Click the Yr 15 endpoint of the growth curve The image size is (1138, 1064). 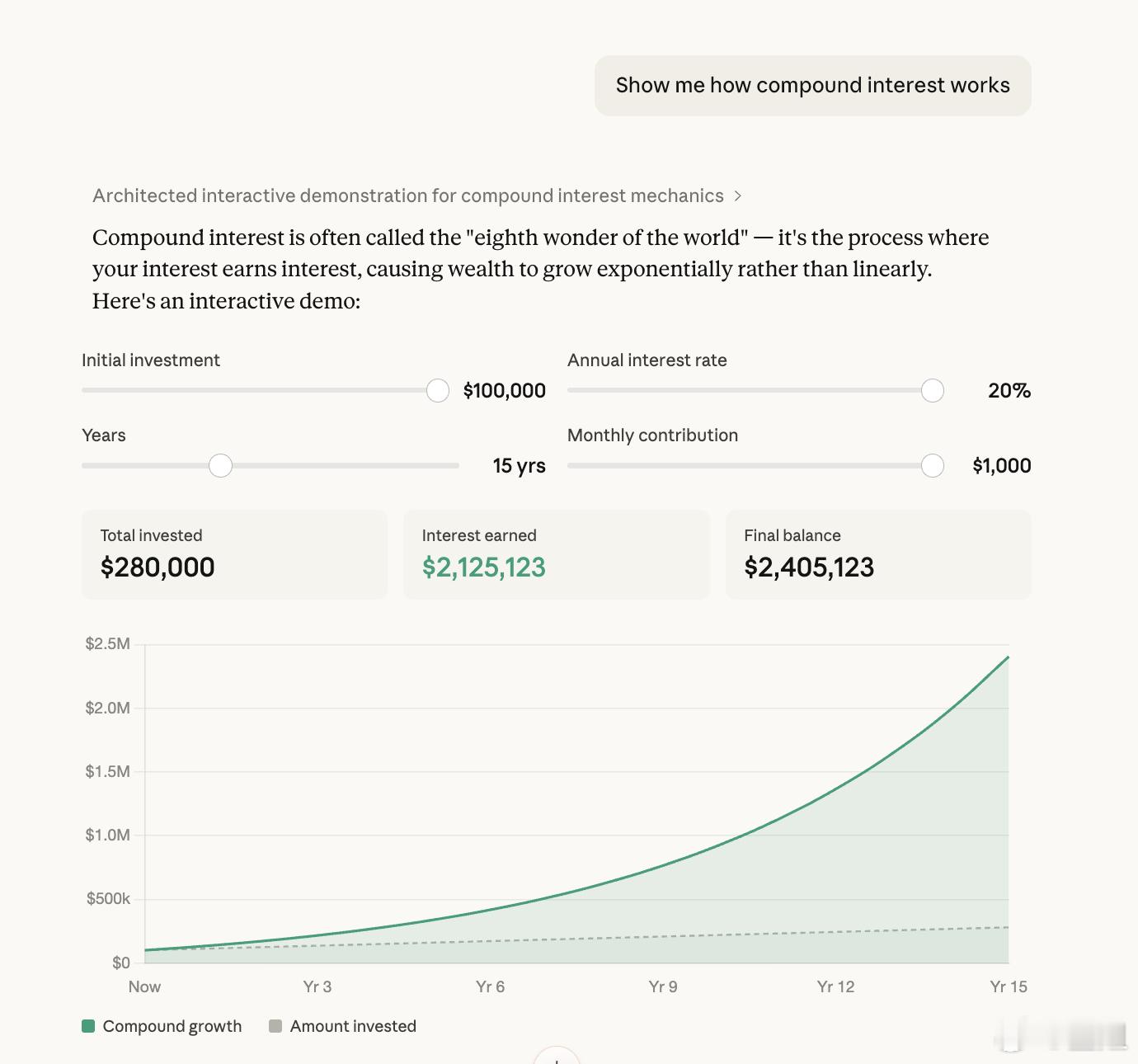point(1008,657)
